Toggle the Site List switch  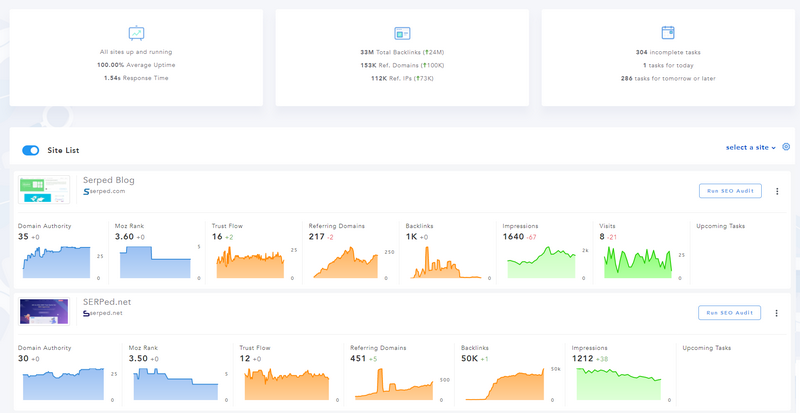tap(31, 150)
